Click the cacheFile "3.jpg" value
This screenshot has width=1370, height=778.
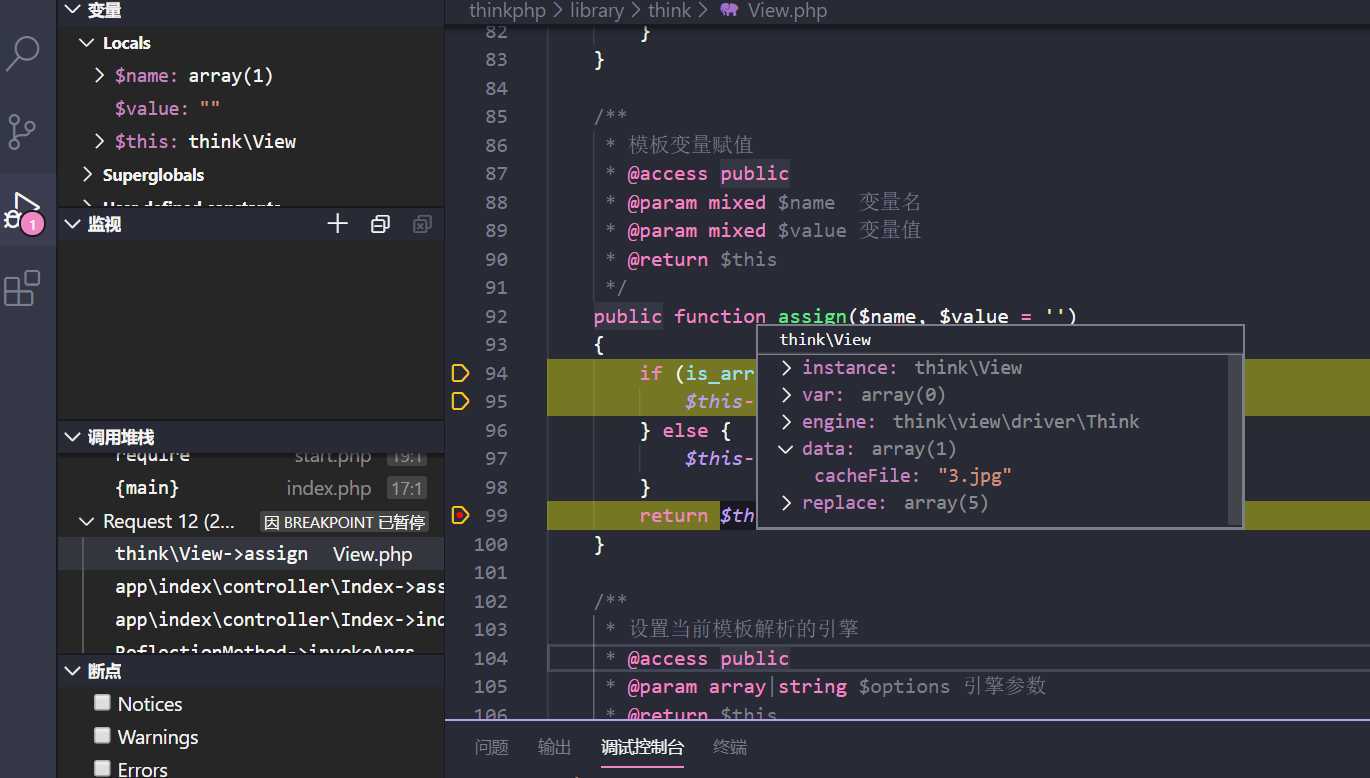(974, 476)
